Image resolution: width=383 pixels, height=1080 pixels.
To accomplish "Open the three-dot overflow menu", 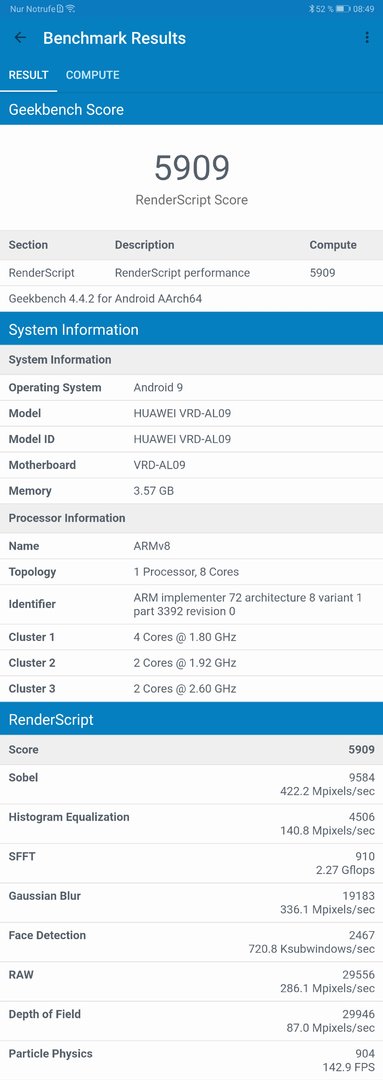I will pos(366,38).
